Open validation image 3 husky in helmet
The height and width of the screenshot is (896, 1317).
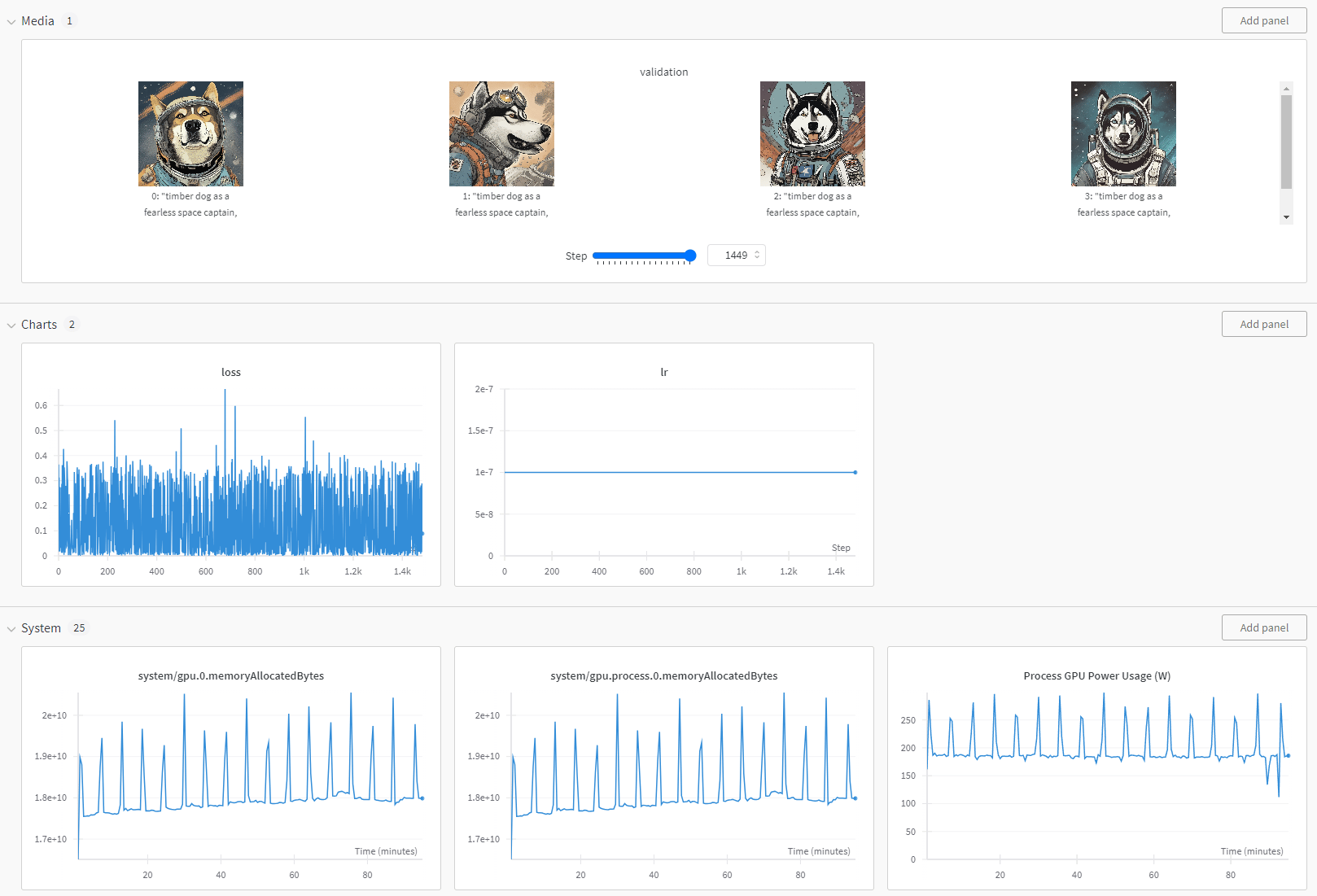click(x=1123, y=133)
